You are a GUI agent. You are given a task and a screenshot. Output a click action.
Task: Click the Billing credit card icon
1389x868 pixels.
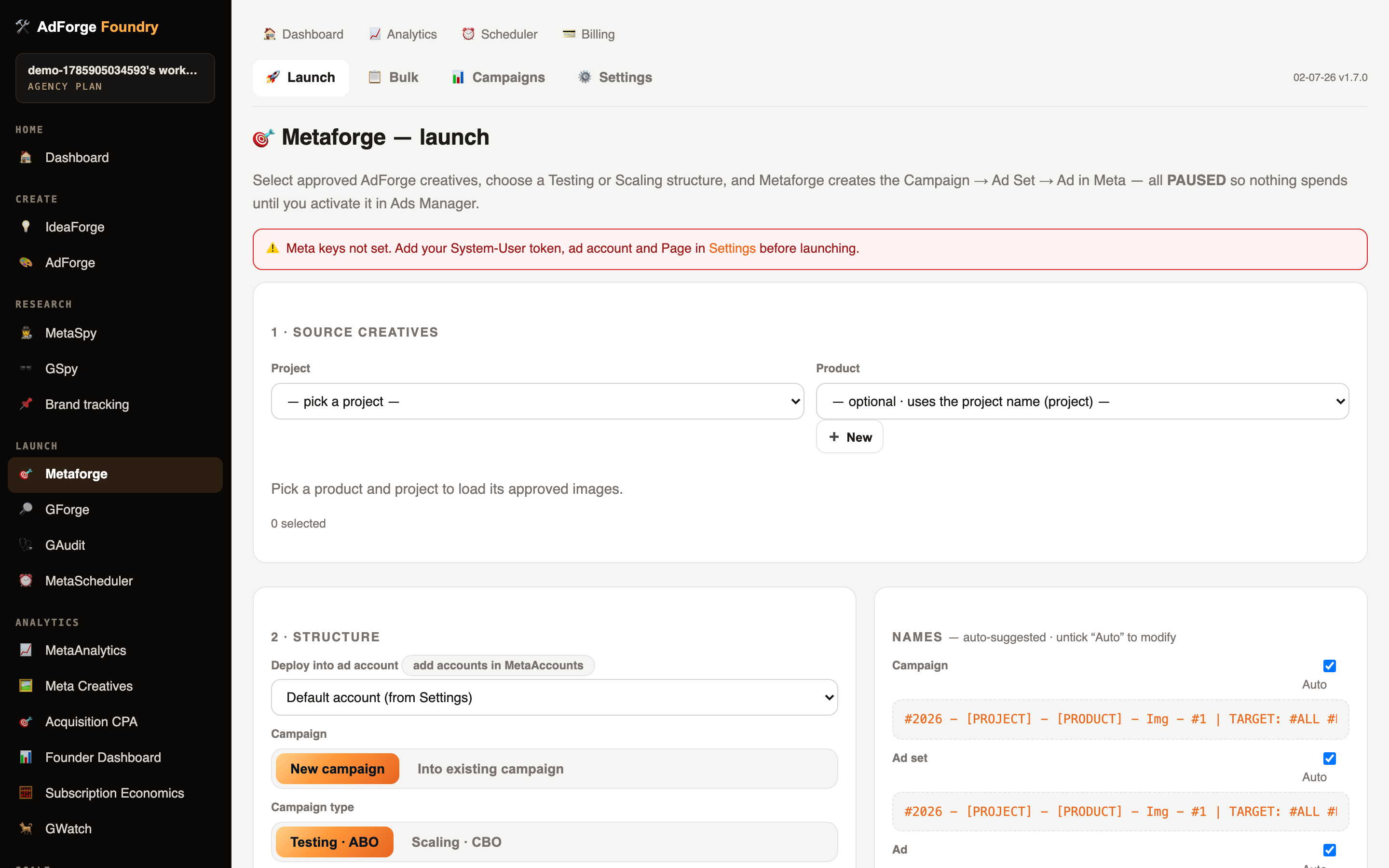click(x=569, y=34)
